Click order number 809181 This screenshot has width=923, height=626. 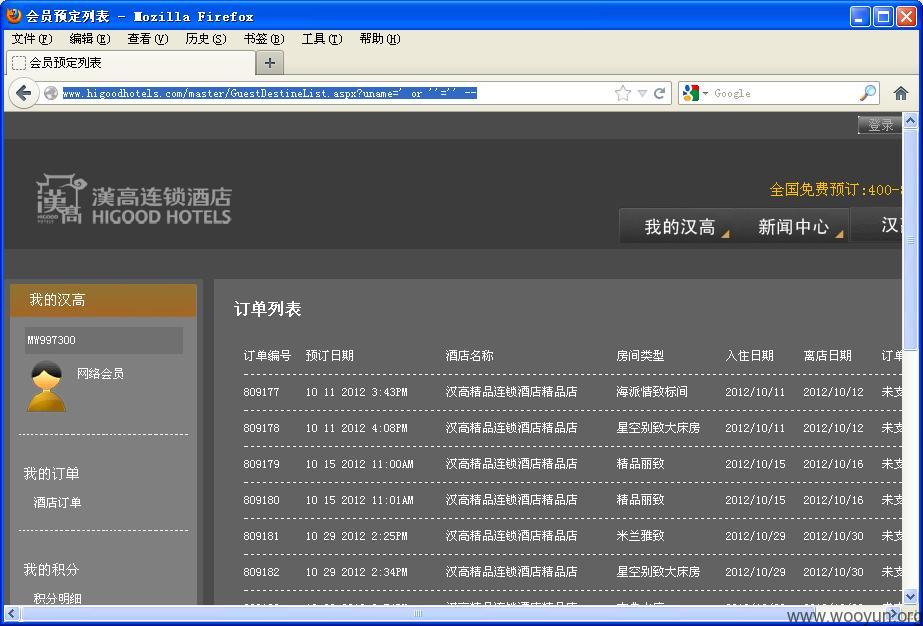[261, 535]
